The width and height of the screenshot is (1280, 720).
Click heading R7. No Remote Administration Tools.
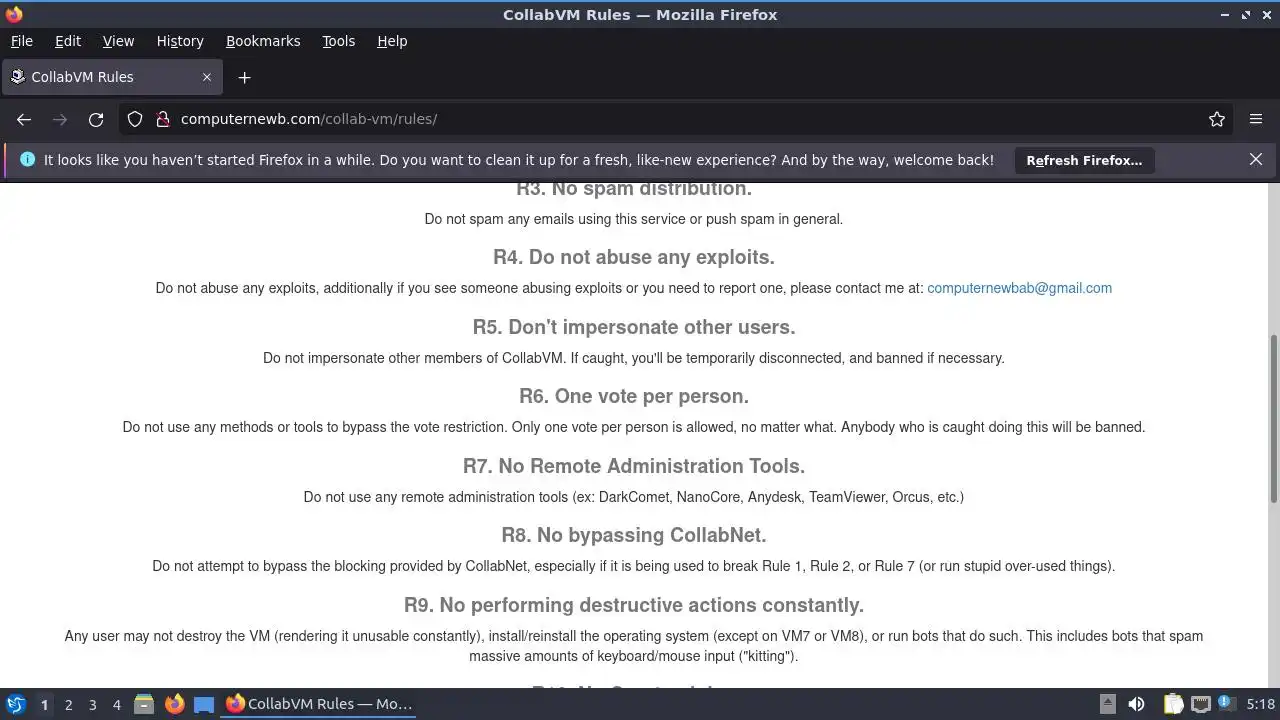[634, 466]
